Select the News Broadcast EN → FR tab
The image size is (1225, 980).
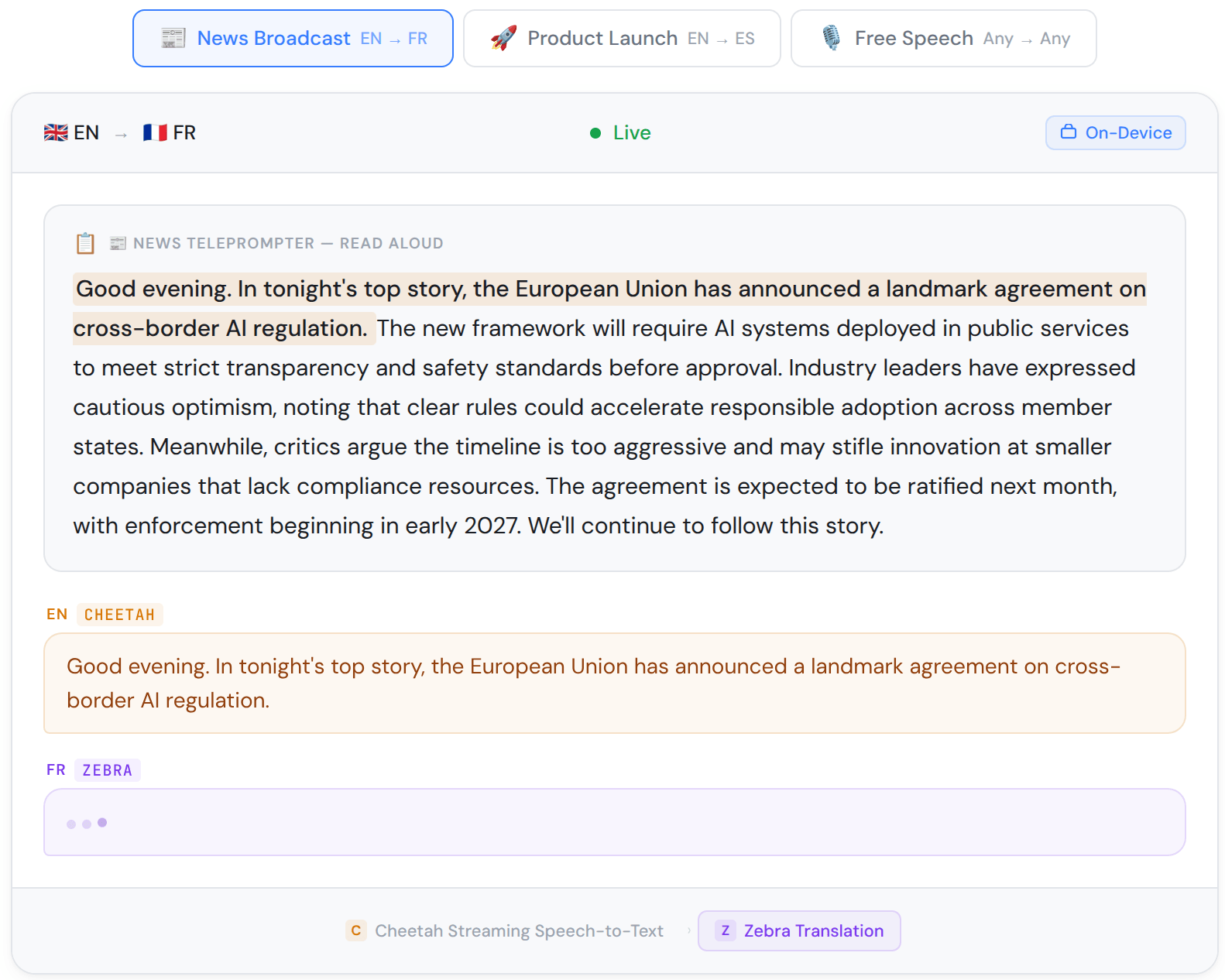pos(293,39)
